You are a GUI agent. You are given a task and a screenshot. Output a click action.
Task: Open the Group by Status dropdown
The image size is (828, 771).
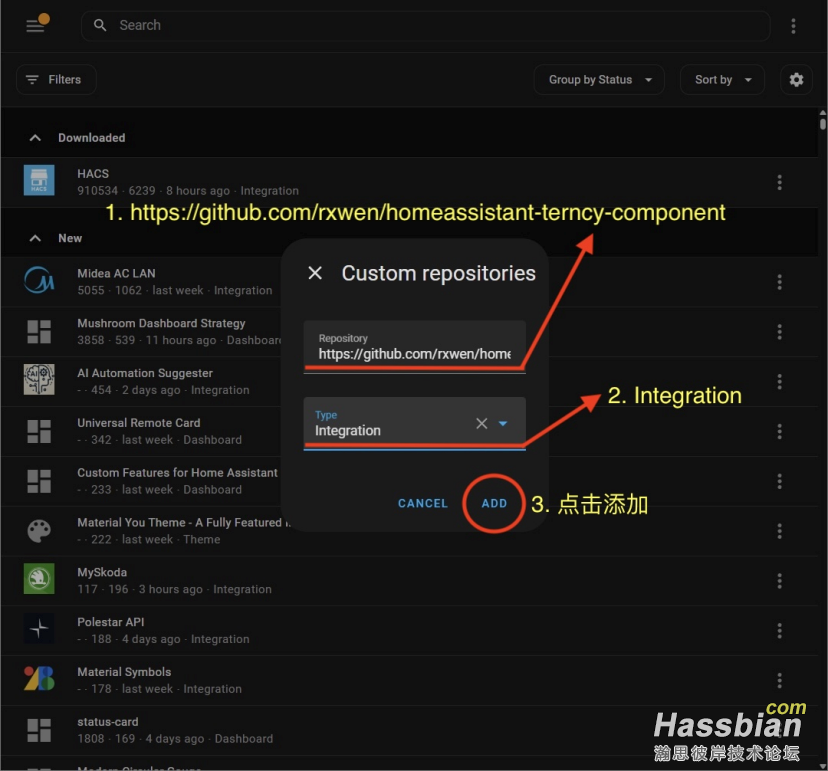599,80
